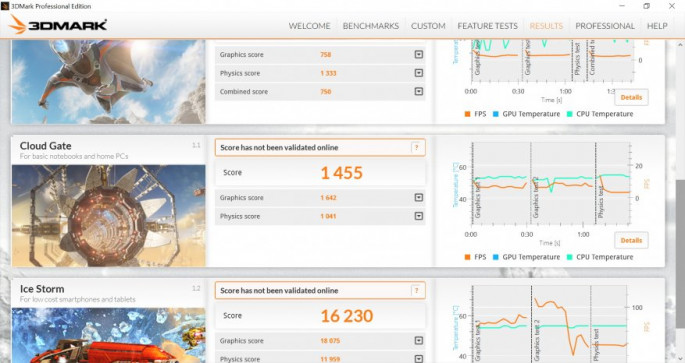Open the HELP tab

pyautogui.click(x=657, y=26)
